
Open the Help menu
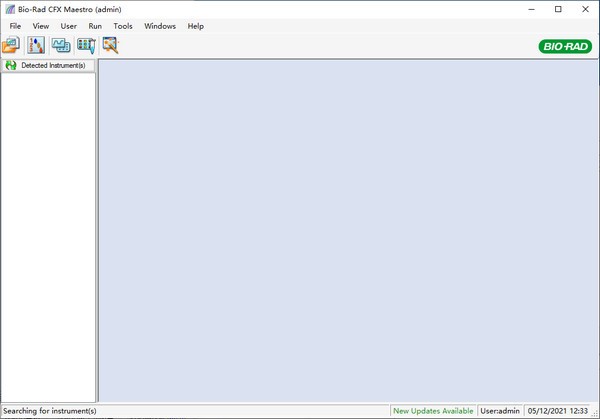[195, 26]
